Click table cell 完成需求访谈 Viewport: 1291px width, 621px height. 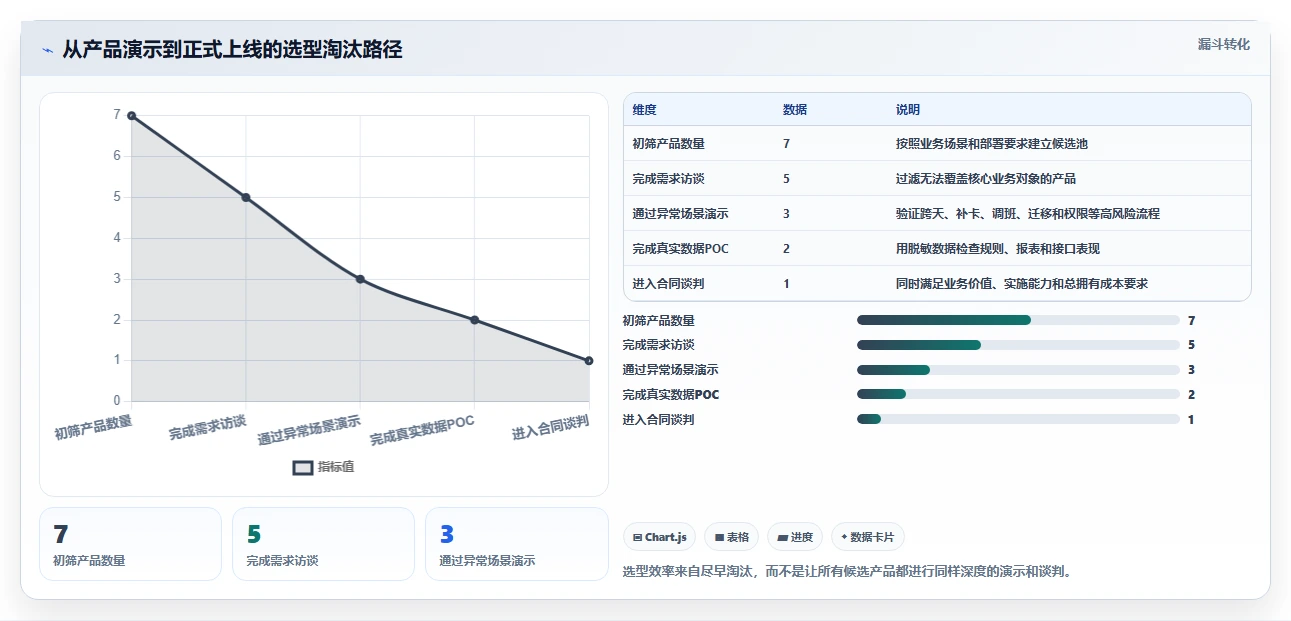(669, 179)
